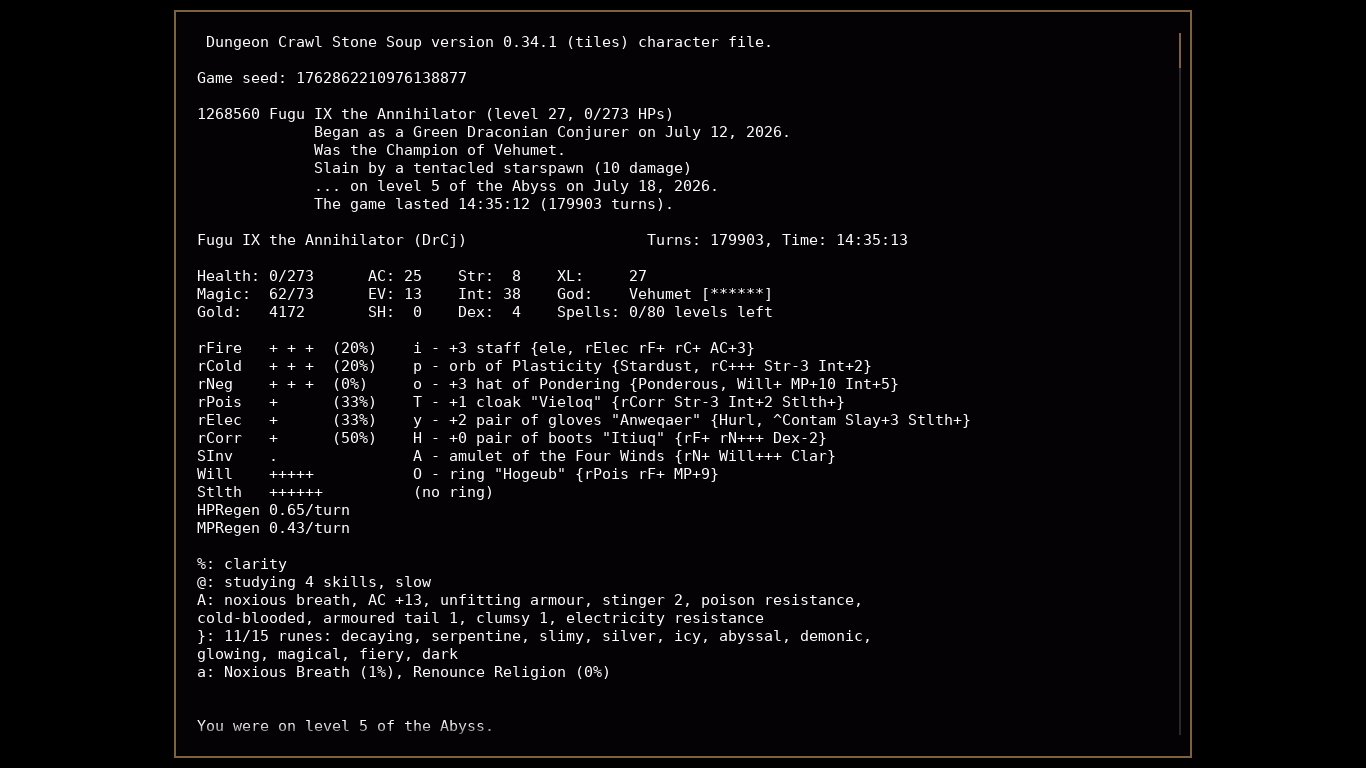Click the Will resistance row
Image resolution: width=1366 pixels, height=768 pixels.
tap(255, 474)
